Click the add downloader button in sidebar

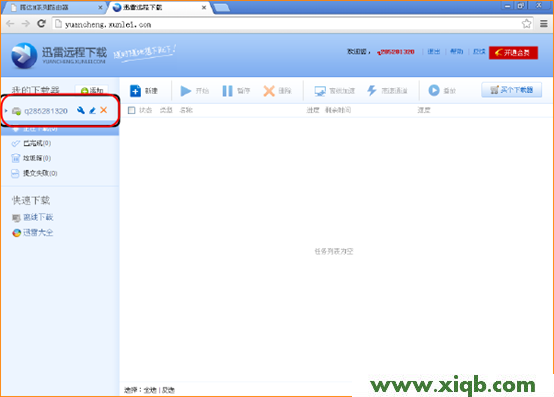pyautogui.click(x=92, y=90)
